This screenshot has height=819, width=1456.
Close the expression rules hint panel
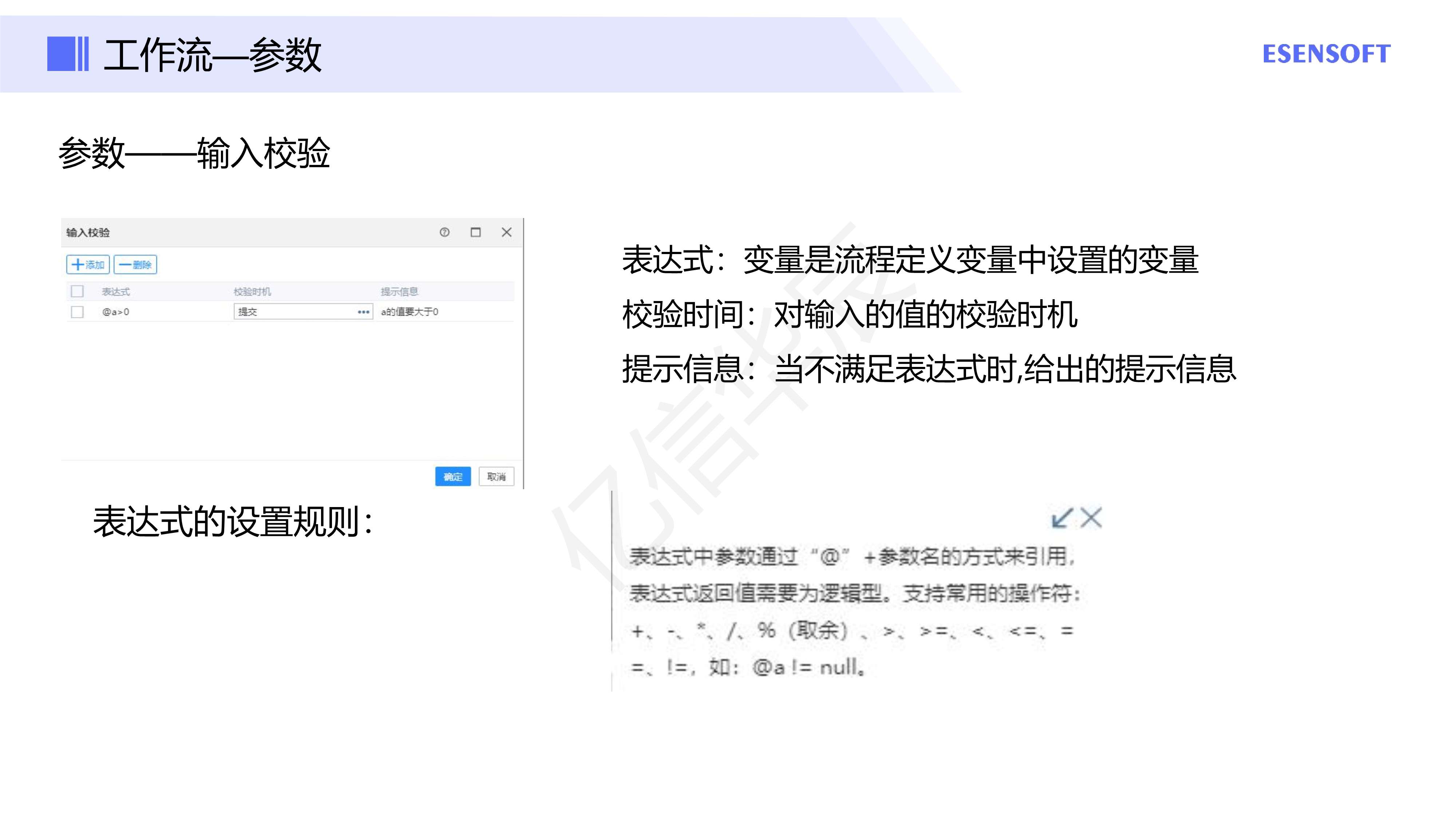tap(1091, 518)
